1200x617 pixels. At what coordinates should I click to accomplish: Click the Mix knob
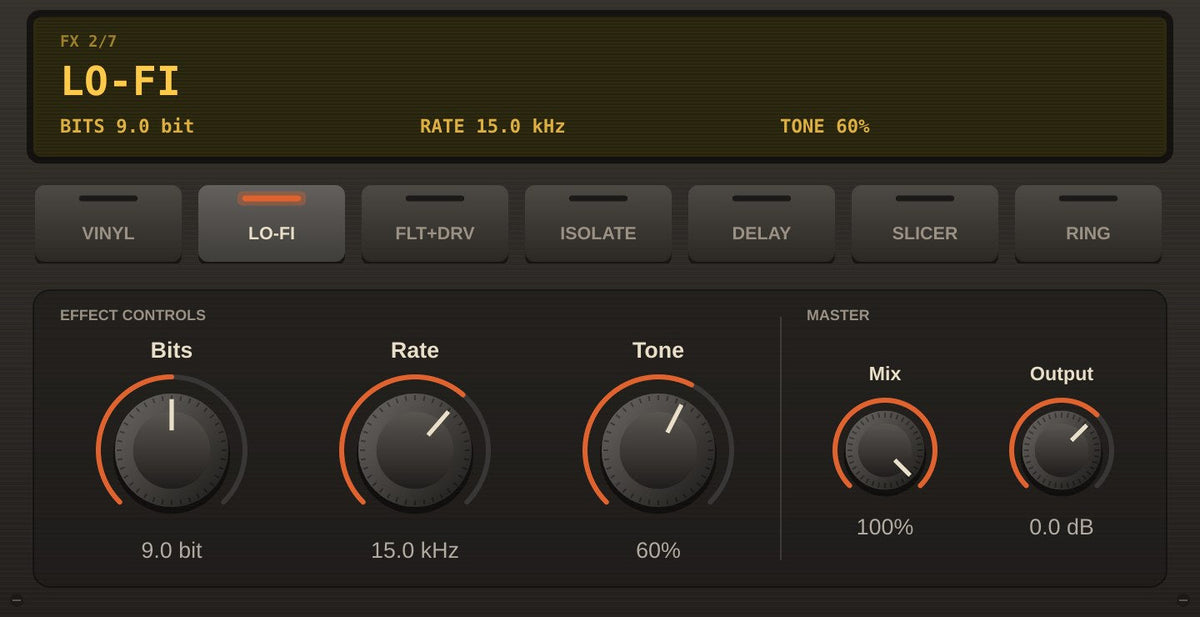tap(885, 449)
